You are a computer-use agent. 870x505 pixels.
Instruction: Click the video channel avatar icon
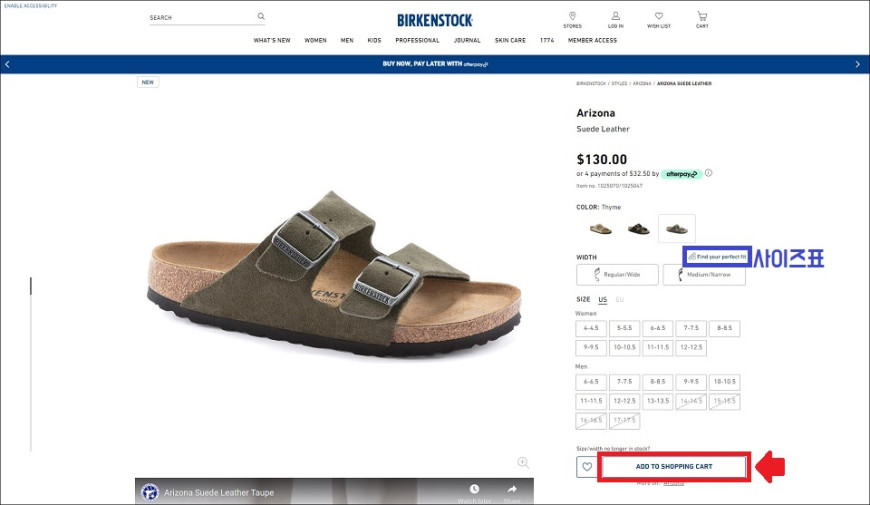150,492
